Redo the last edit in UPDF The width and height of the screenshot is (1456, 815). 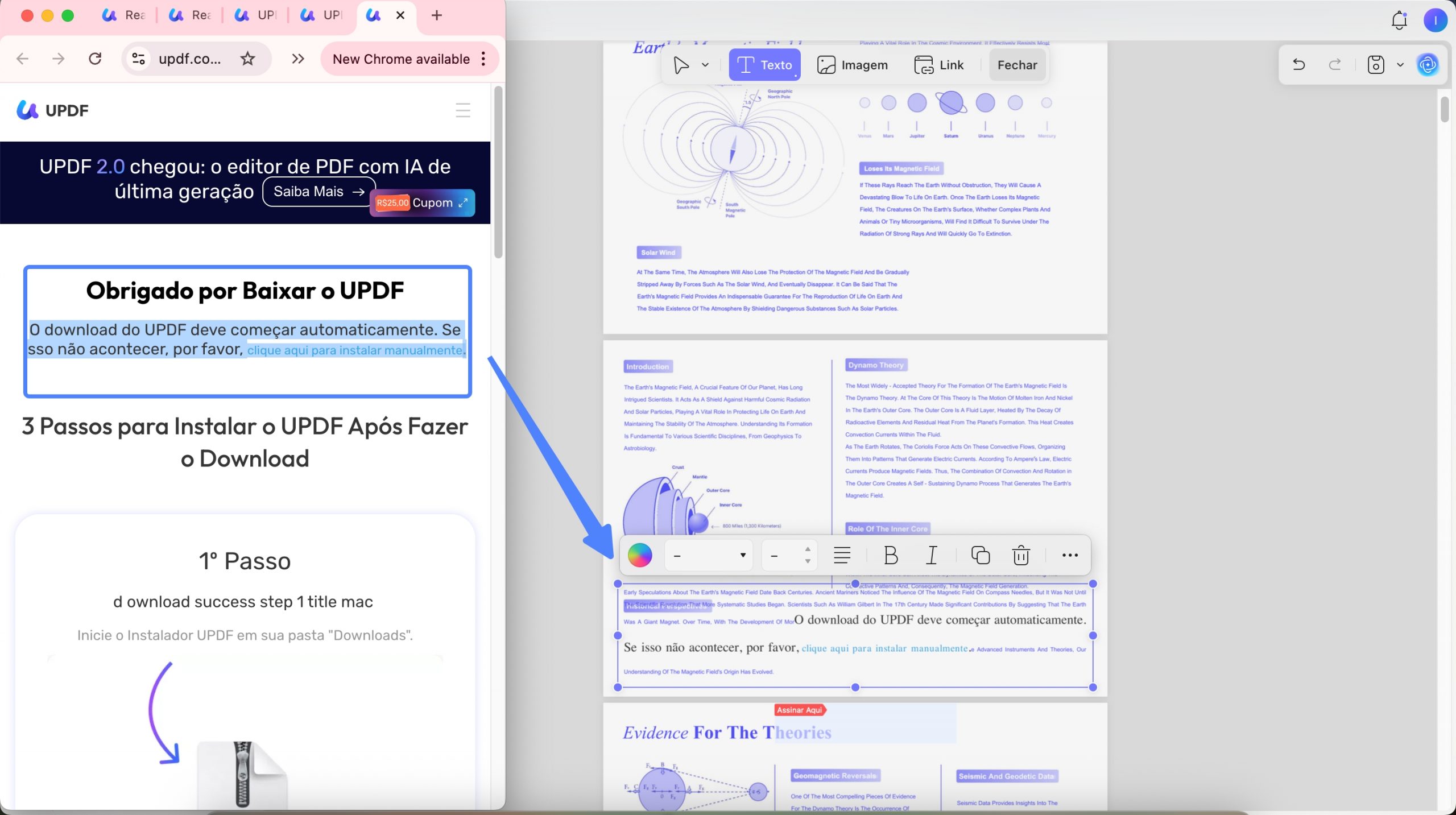click(1335, 65)
